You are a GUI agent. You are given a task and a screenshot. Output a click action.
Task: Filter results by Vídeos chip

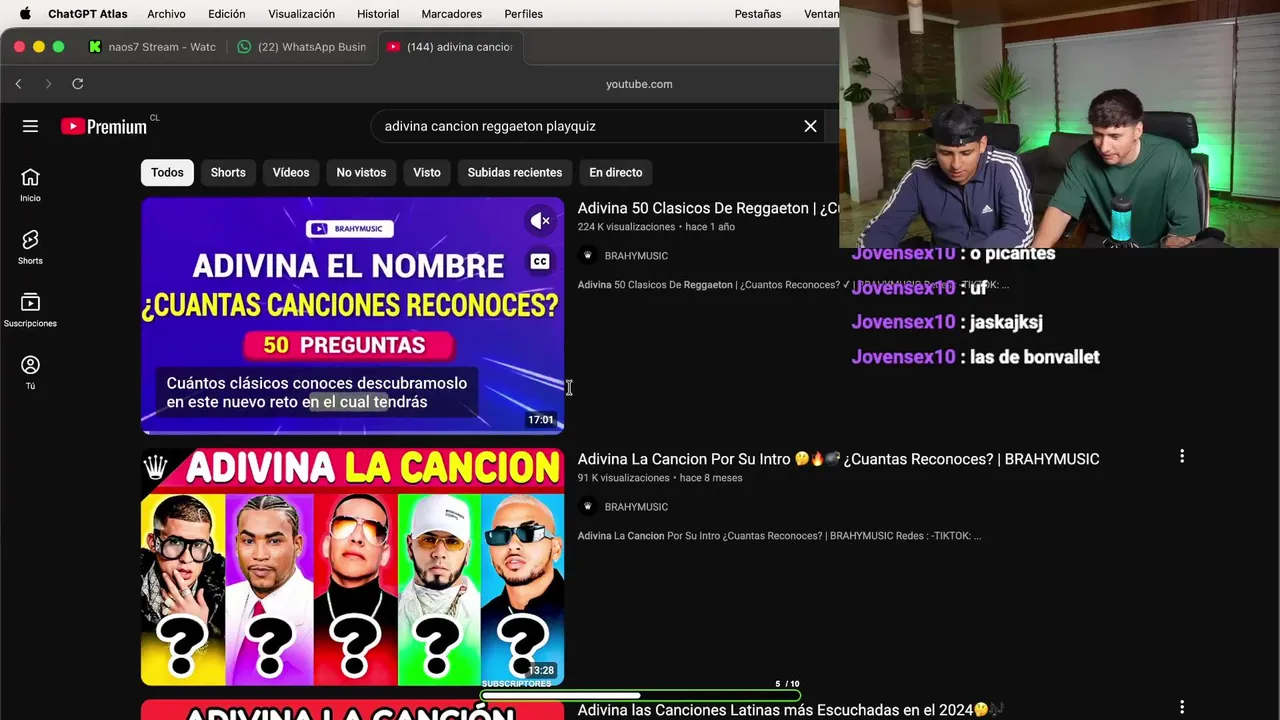click(x=291, y=172)
